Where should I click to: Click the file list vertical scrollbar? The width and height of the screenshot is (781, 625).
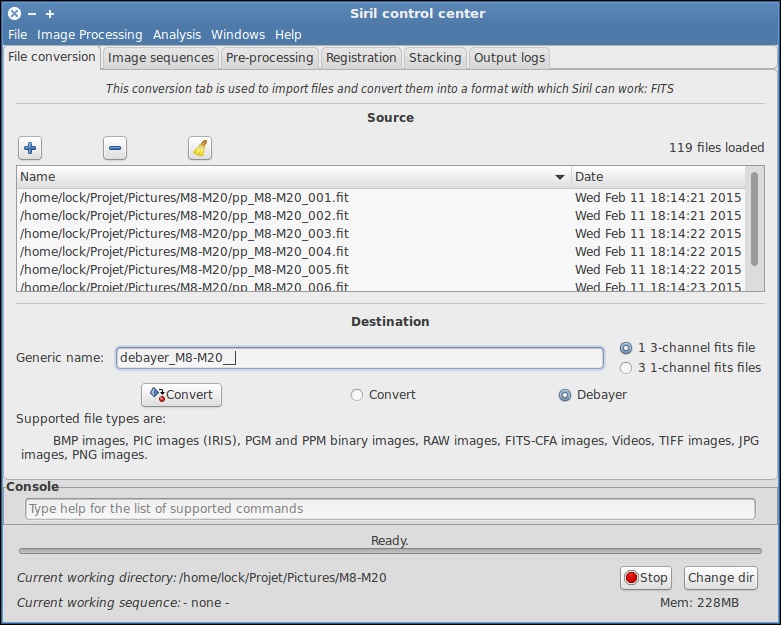755,230
